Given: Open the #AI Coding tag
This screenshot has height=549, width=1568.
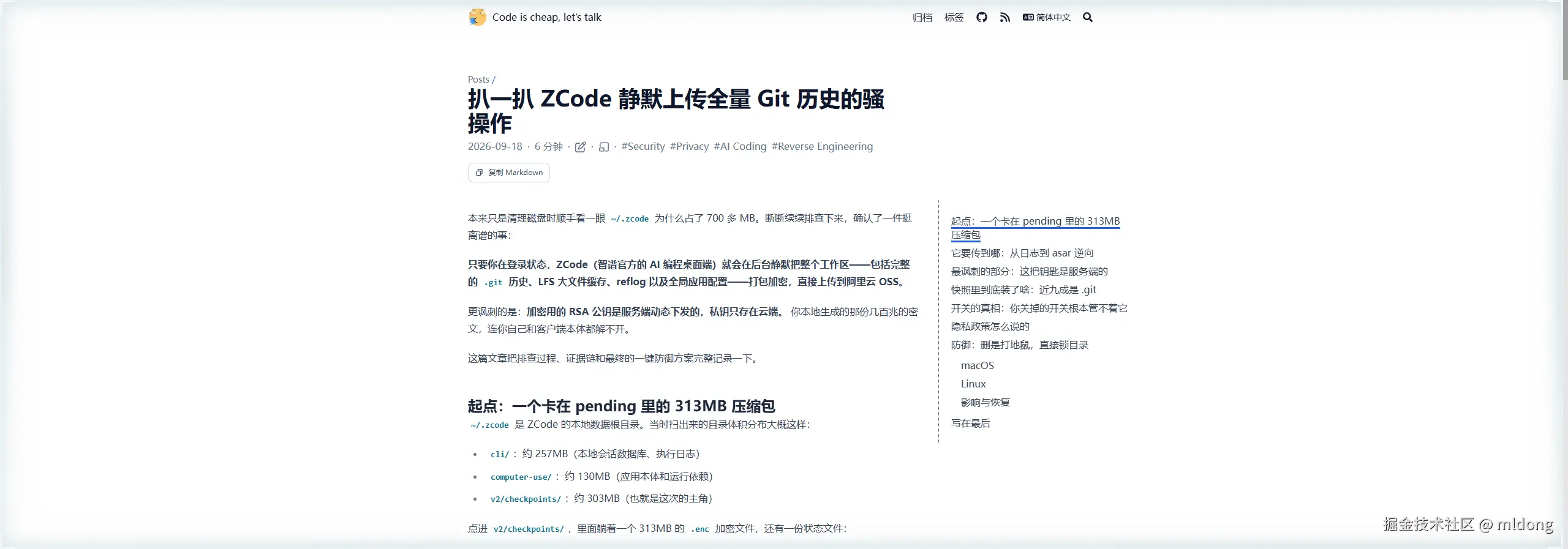Looking at the screenshot, I should pos(740,146).
